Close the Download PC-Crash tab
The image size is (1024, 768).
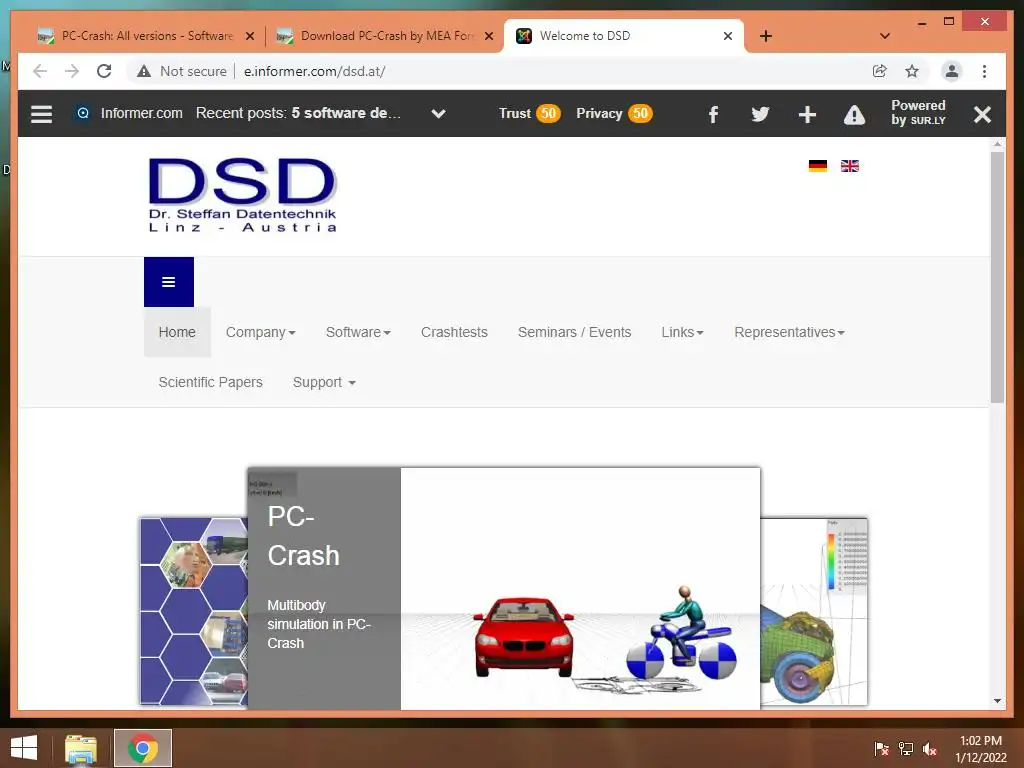[x=488, y=37]
